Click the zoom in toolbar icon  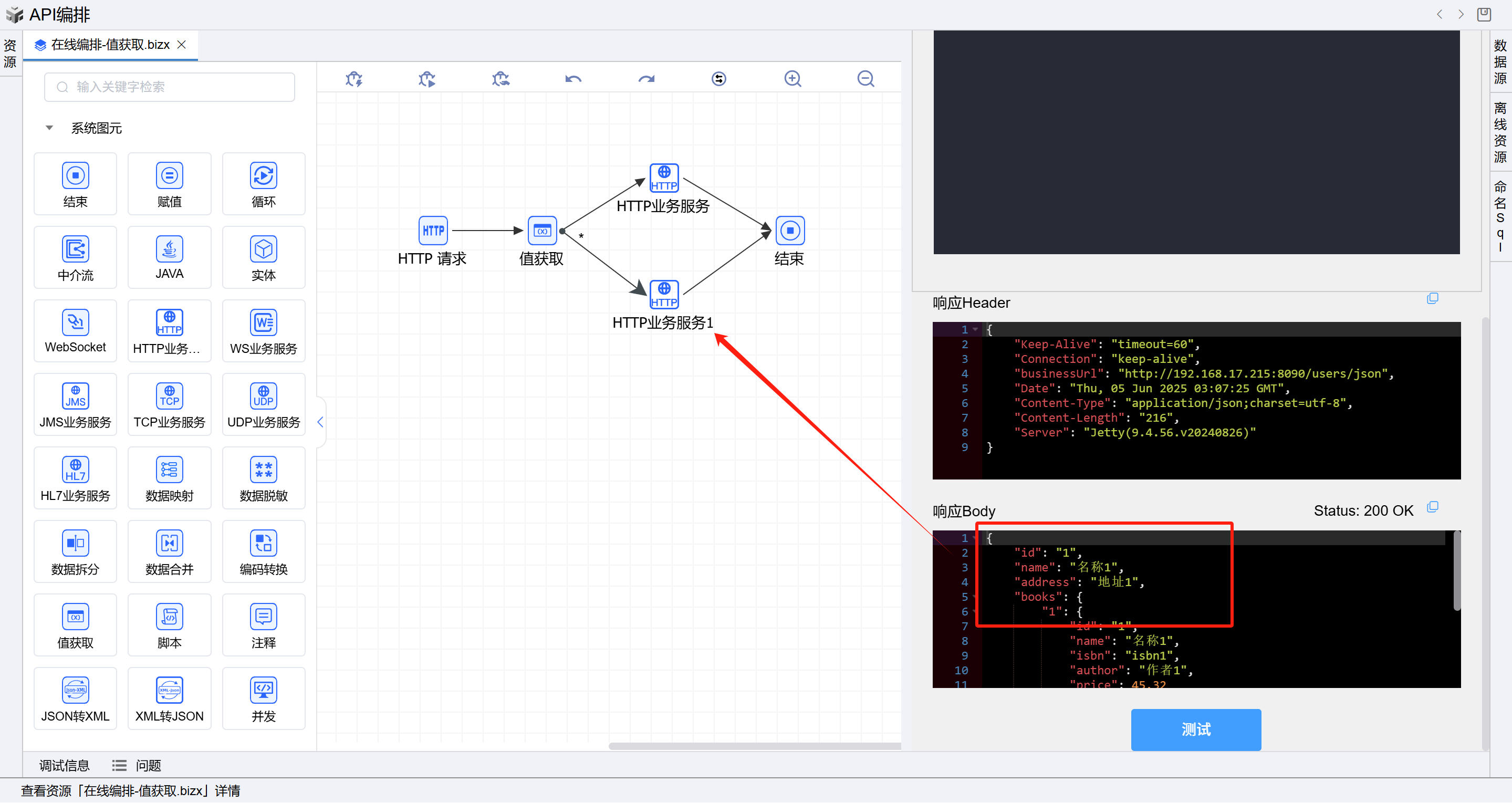[793, 79]
